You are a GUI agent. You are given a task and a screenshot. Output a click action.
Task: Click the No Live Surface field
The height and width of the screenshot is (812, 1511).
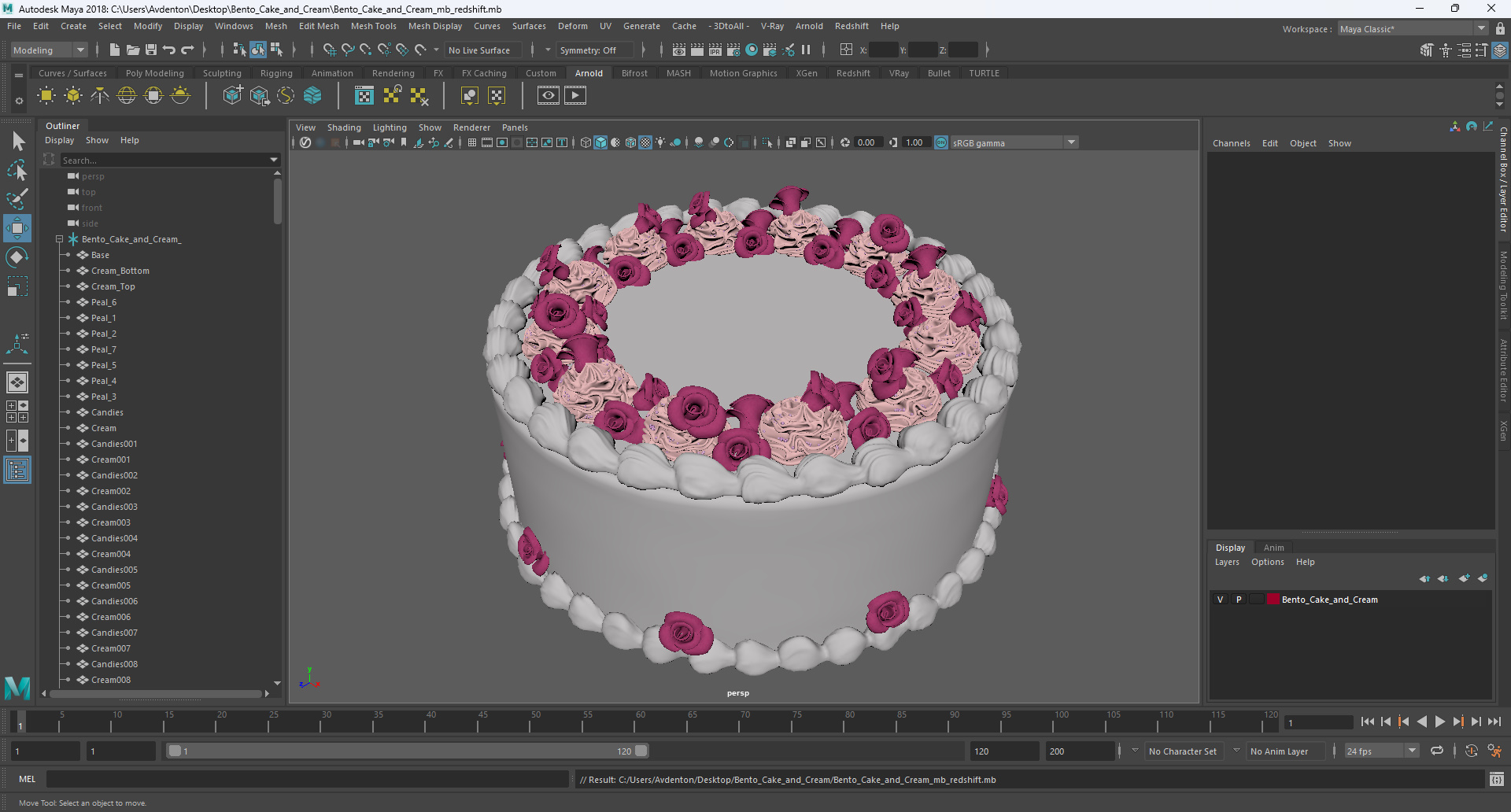click(483, 50)
